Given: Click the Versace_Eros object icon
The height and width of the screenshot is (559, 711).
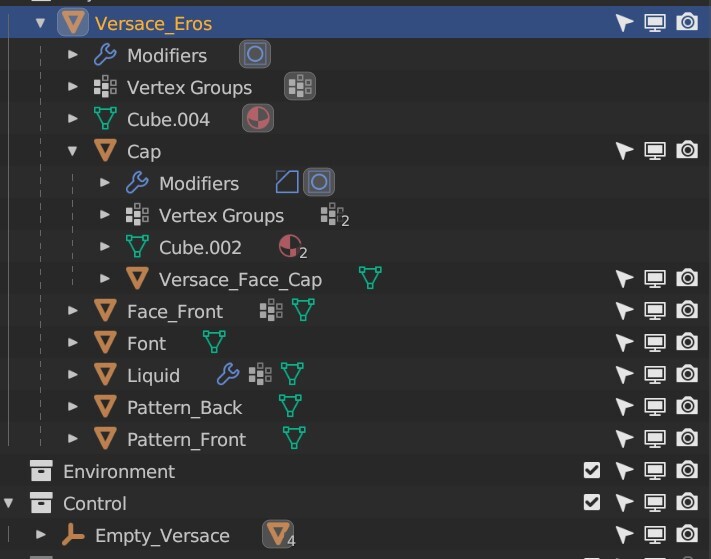Looking at the screenshot, I should tap(73, 23).
